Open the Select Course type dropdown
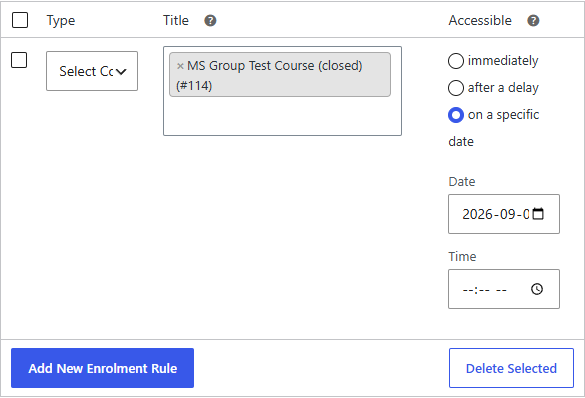 tap(92, 71)
